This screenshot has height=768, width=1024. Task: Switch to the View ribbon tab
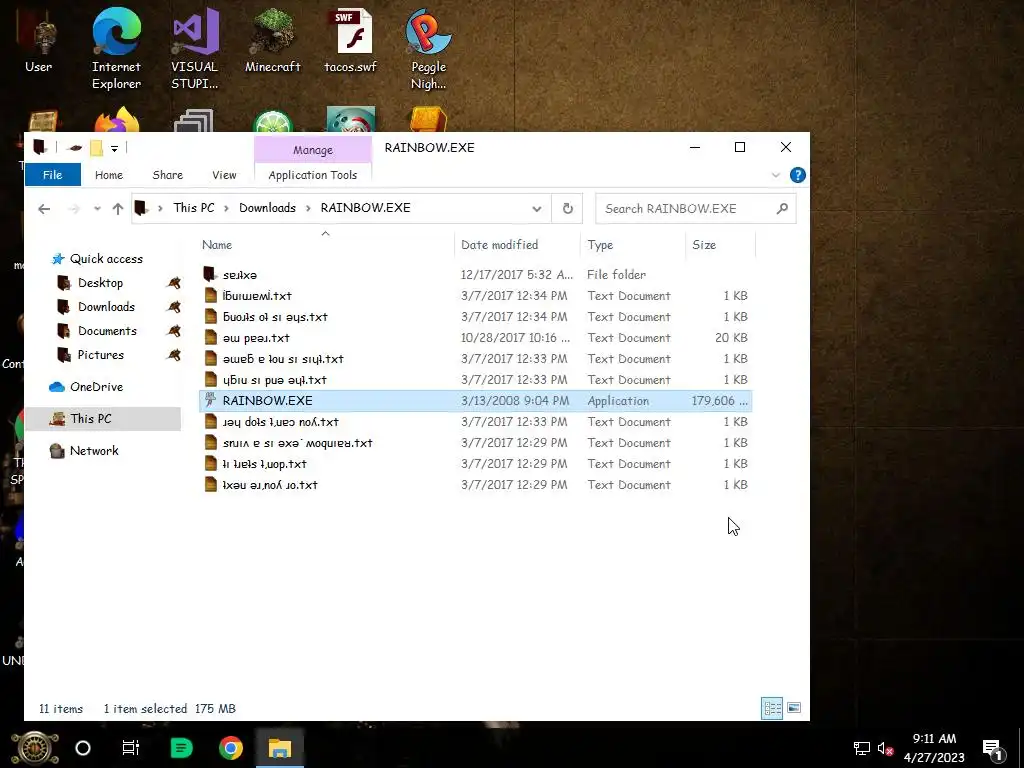coord(224,175)
